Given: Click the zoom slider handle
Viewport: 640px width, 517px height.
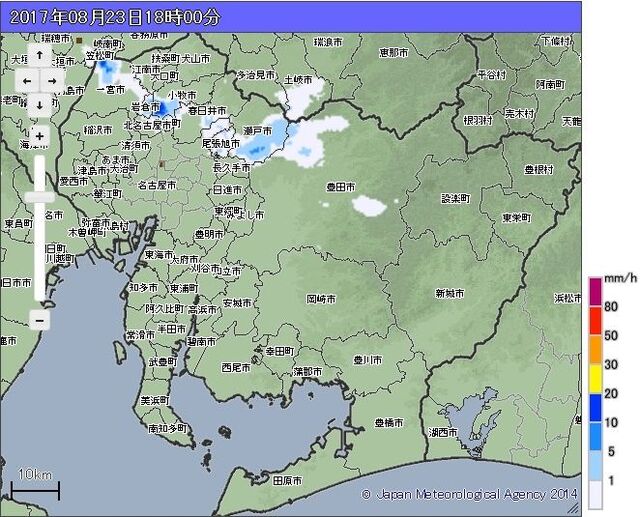Looking at the screenshot, I should tap(40, 197).
